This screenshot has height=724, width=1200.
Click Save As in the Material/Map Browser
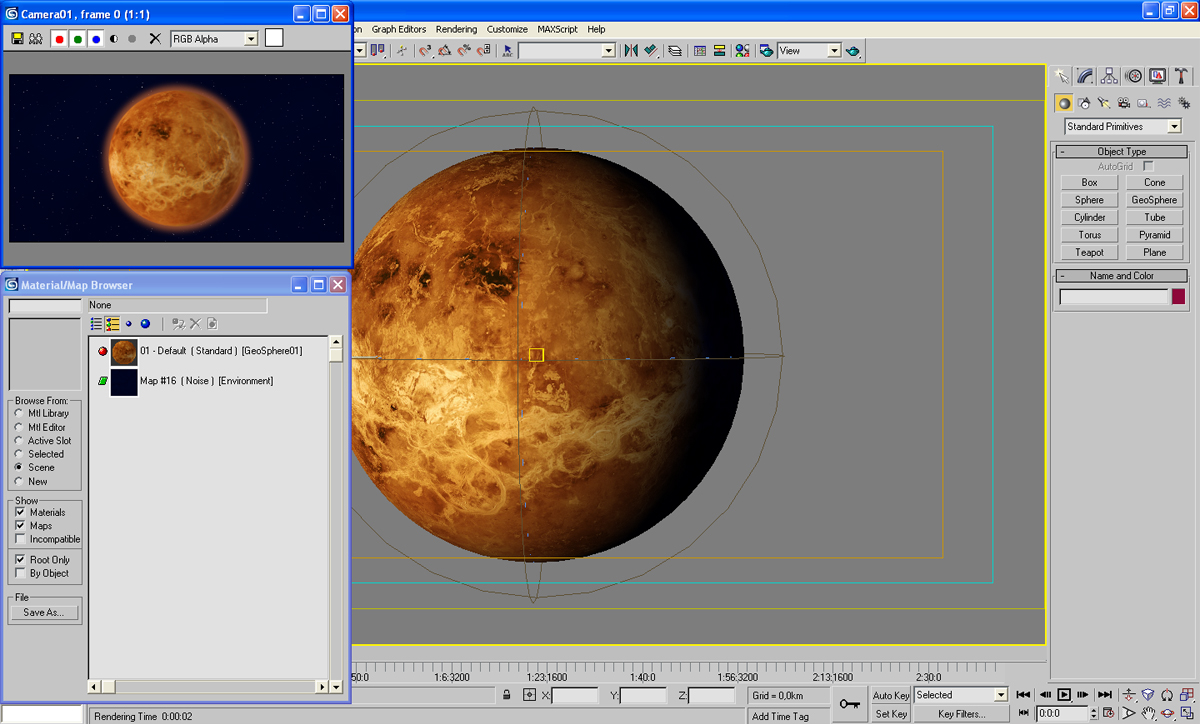[x=44, y=611]
